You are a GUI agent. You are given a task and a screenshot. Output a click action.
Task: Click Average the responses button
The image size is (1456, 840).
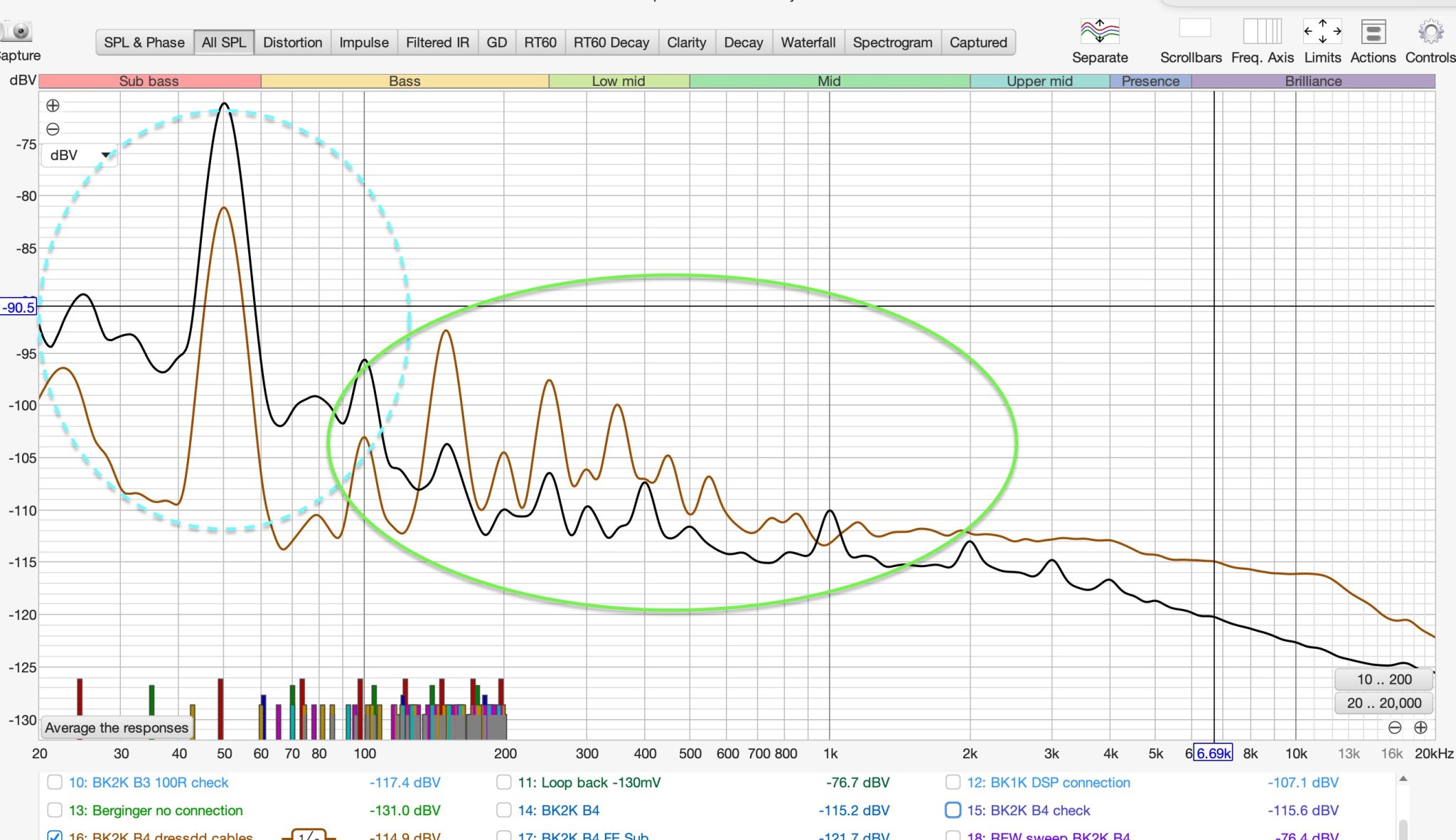(117, 728)
